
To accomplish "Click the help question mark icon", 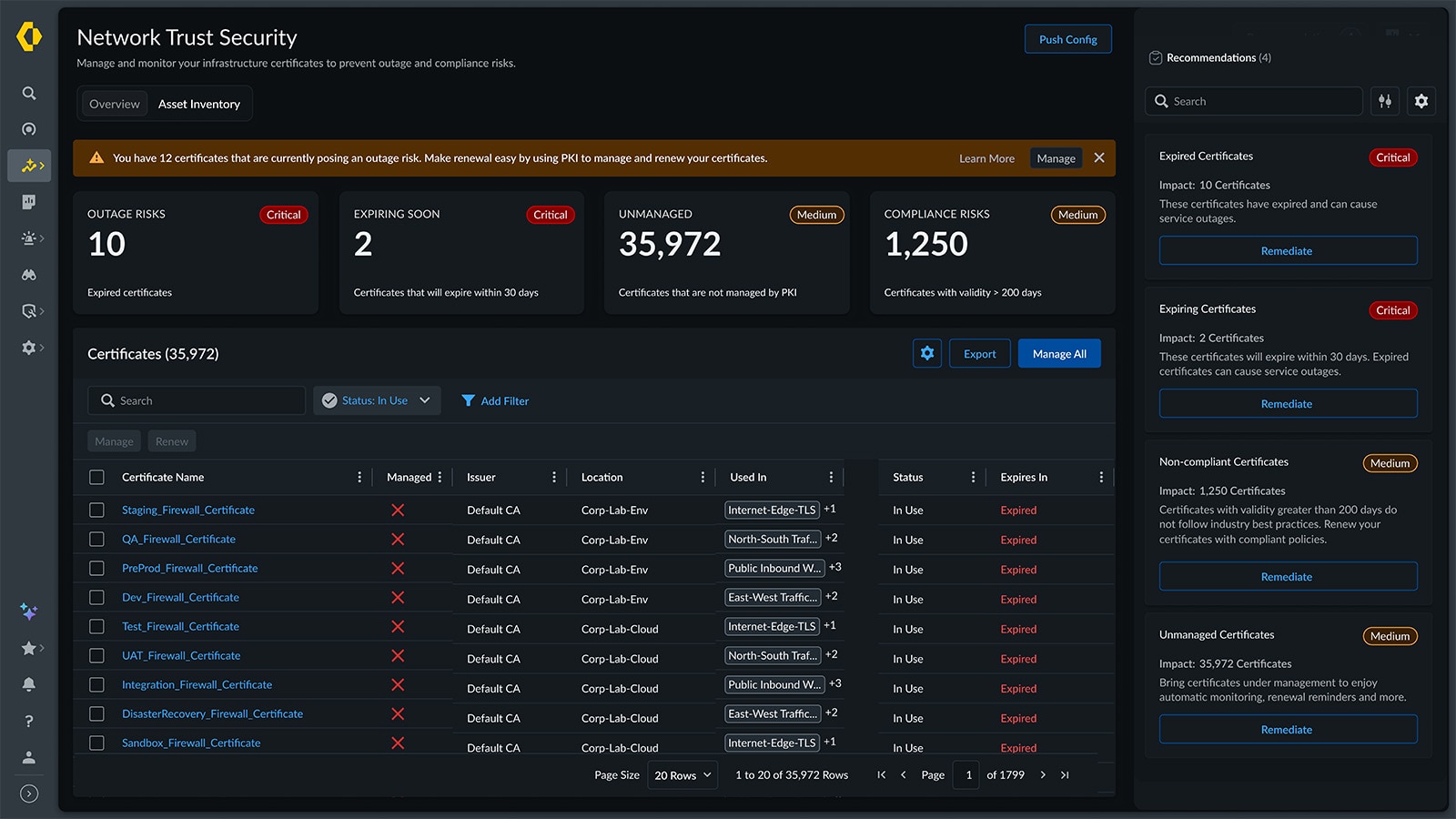I will click(29, 721).
